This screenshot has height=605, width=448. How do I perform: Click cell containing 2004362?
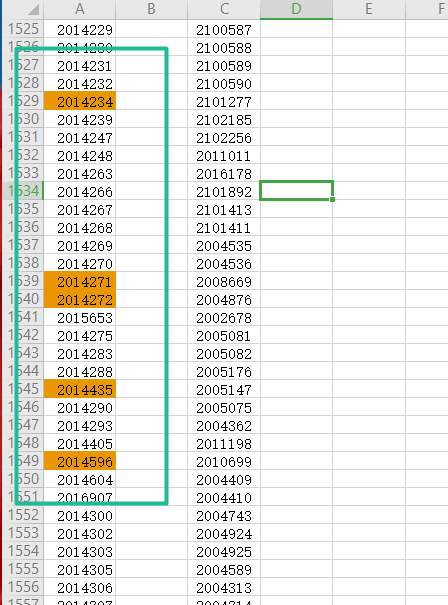tap(224, 425)
